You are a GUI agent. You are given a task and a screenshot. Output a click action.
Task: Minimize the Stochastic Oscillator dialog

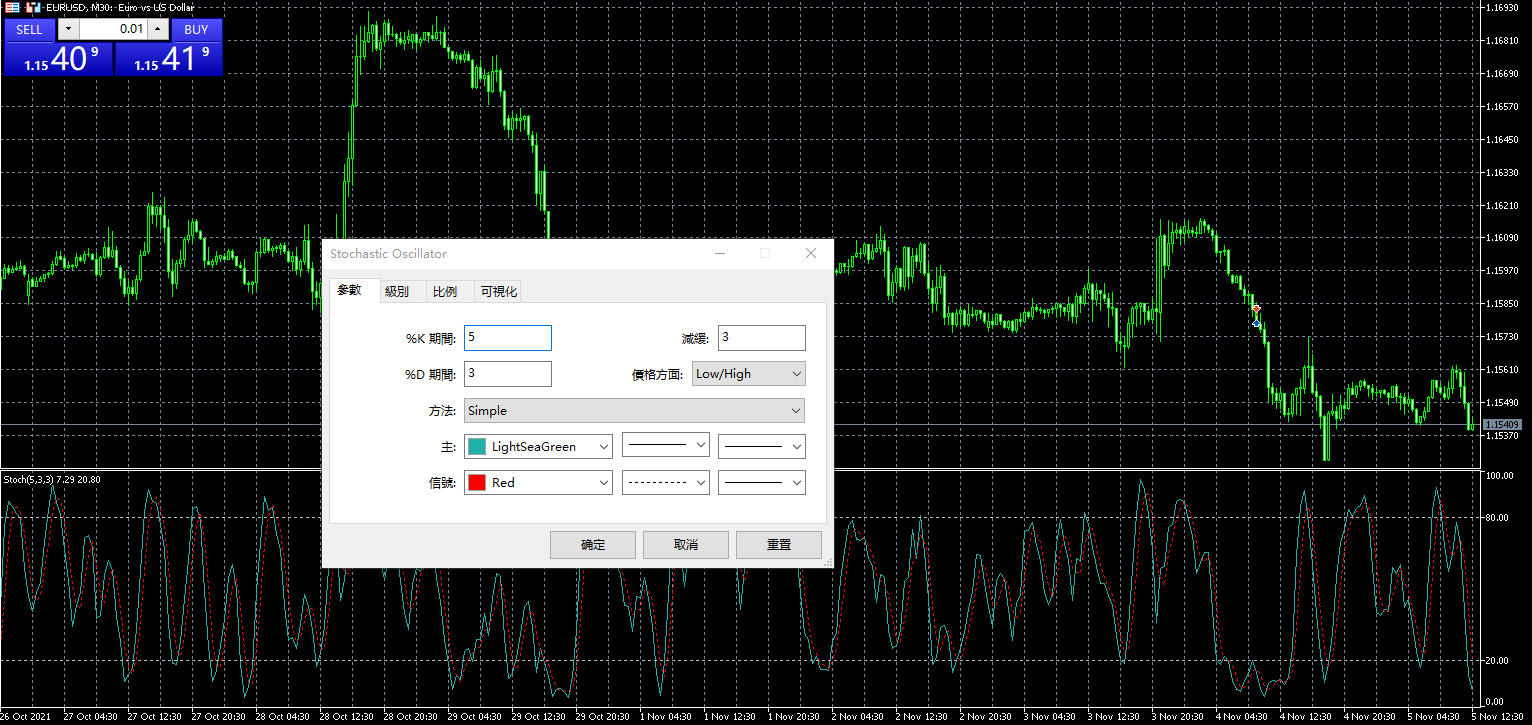click(x=719, y=254)
